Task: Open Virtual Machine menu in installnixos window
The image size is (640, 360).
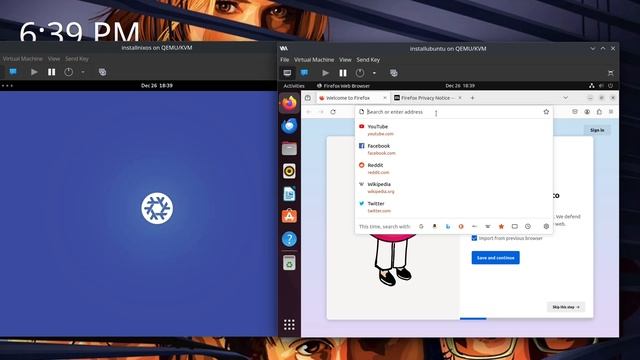Action: pyautogui.click(x=22, y=59)
